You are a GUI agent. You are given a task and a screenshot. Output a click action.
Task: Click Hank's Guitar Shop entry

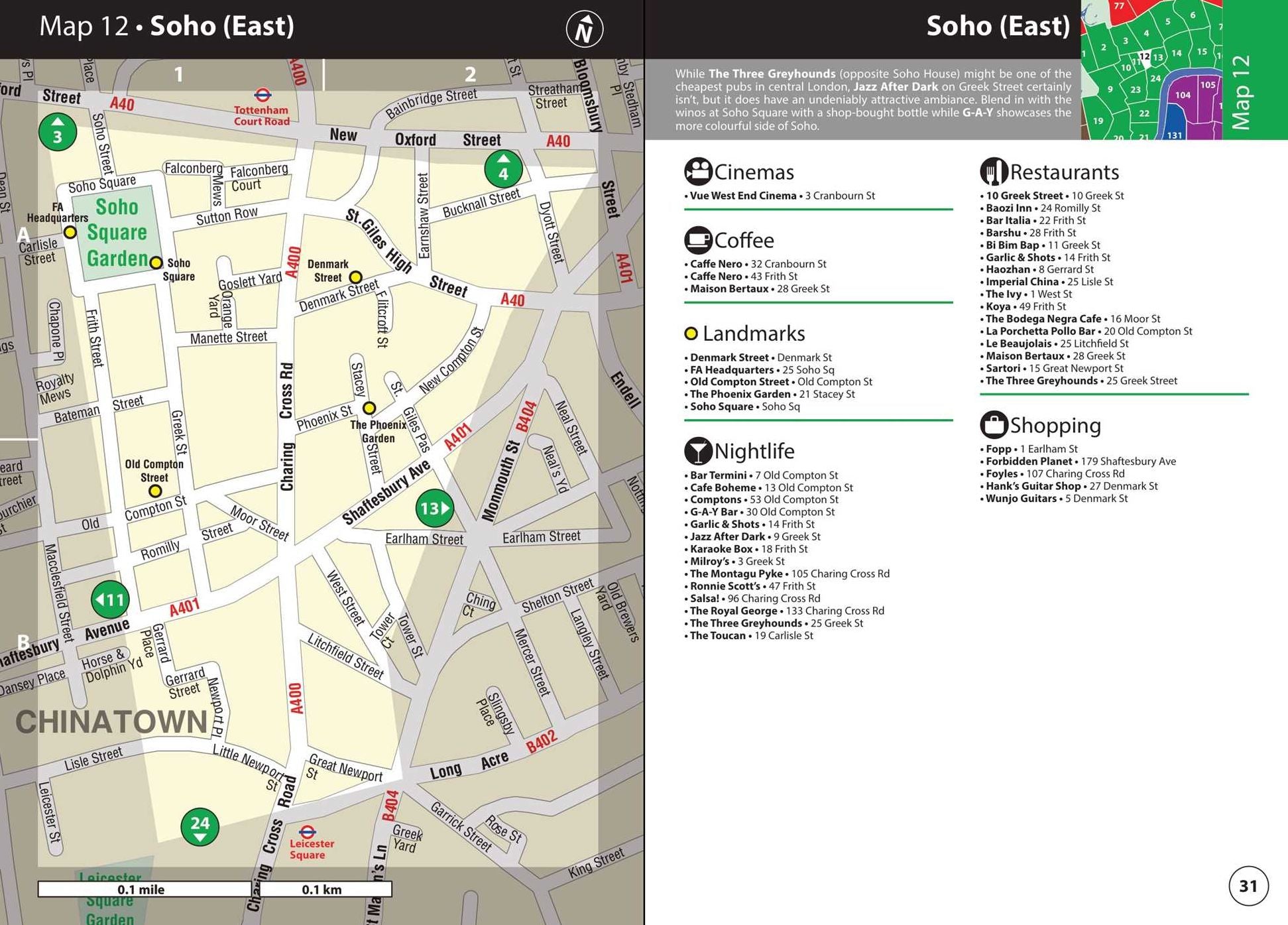1069,486
